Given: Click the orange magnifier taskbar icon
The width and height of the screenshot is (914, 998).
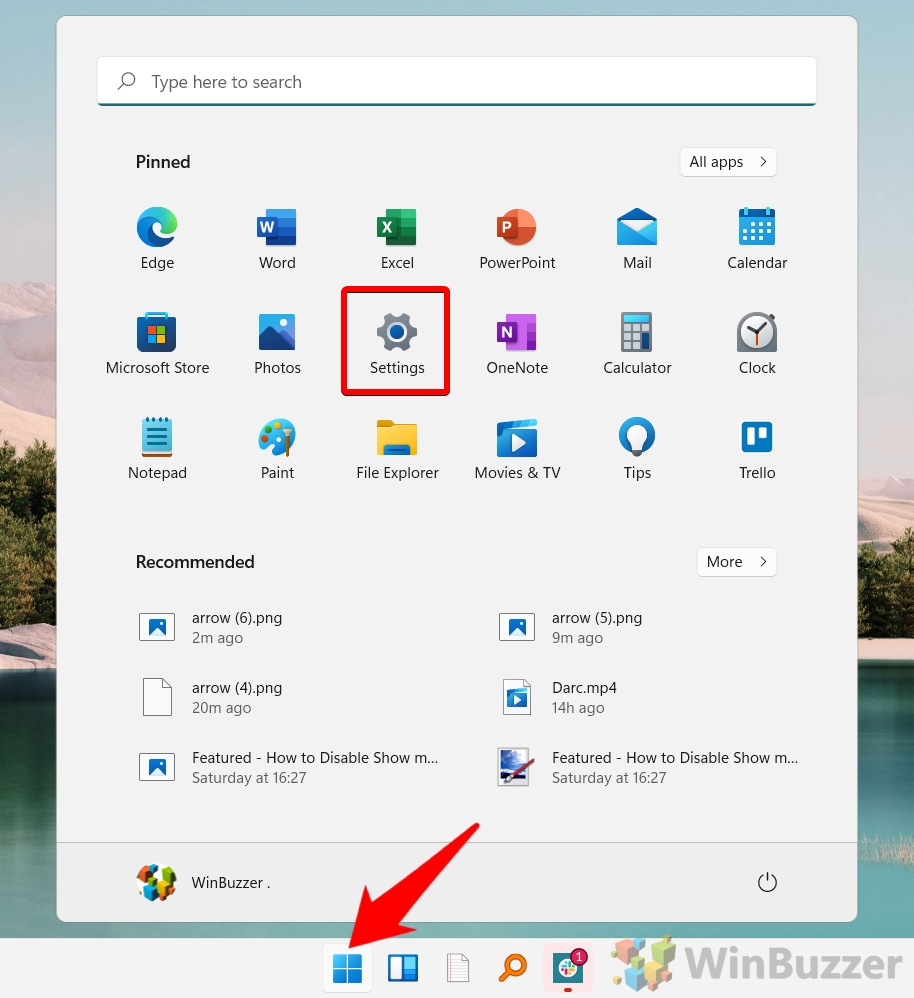Looking at the screenshot, I should pyautogui.click(x=513, y=967).
